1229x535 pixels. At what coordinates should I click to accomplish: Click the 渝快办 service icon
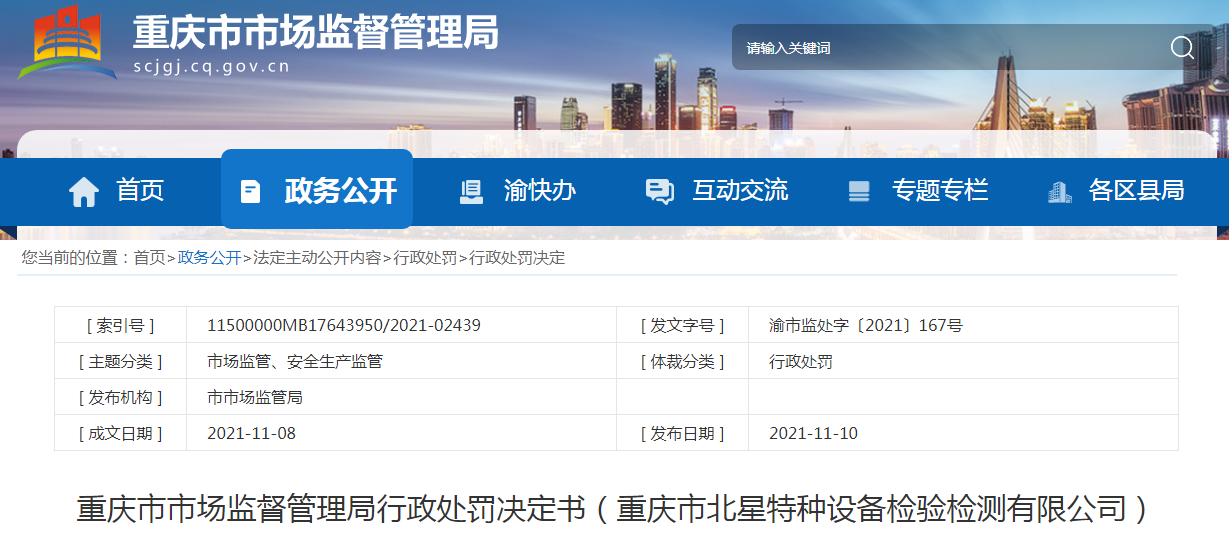tap(471, 191)
